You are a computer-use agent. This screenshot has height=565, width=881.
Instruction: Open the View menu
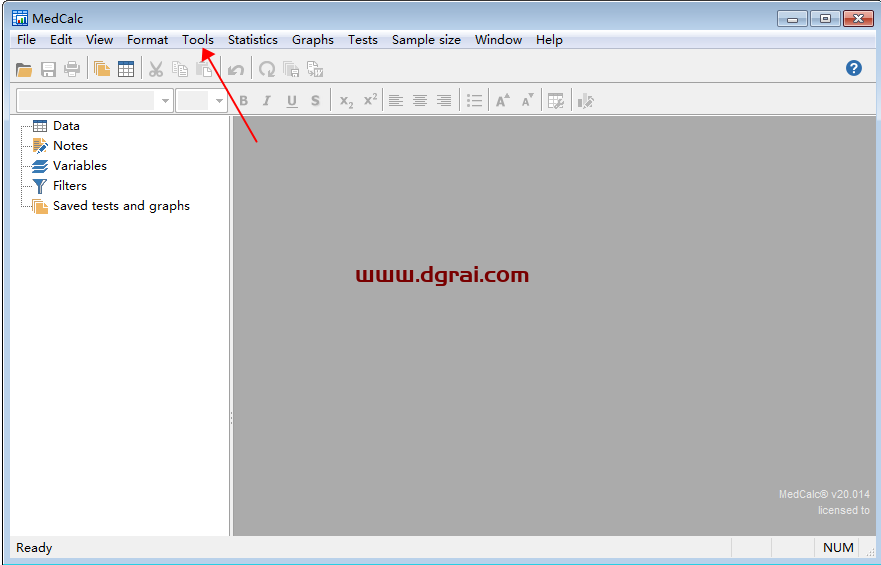pyautogui.click(x=99, y=40)
